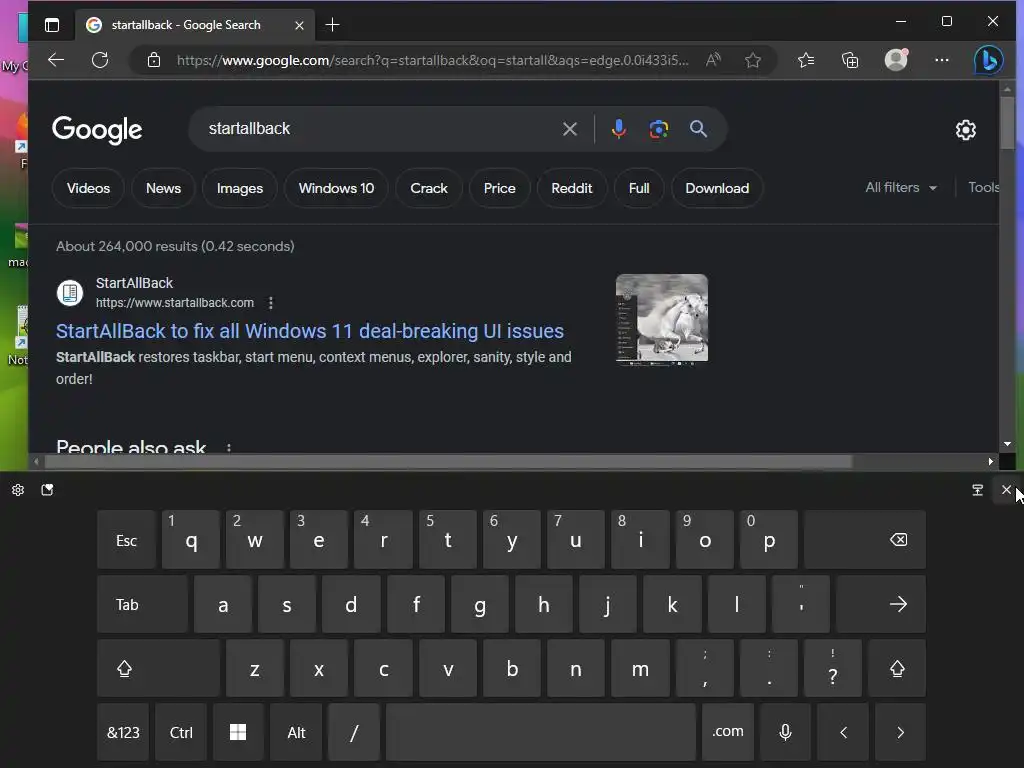Select the Reddit filter chip

coord(571,188)
